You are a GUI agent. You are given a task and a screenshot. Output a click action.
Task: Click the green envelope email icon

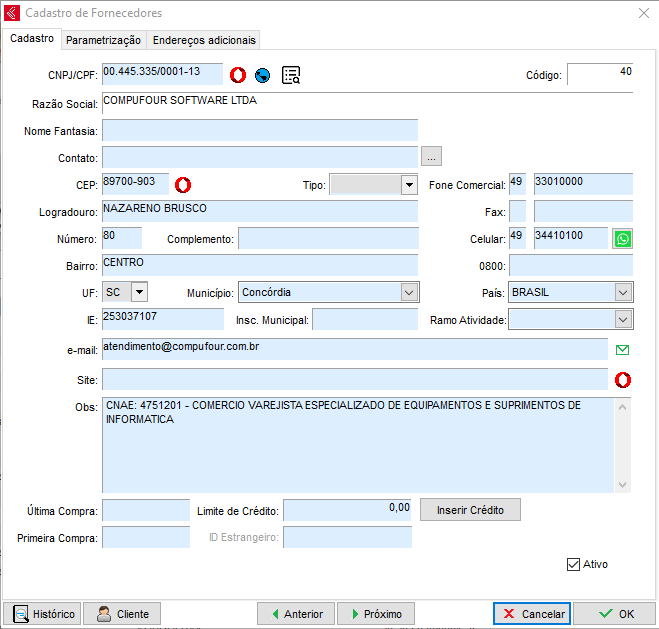(623, 350)
